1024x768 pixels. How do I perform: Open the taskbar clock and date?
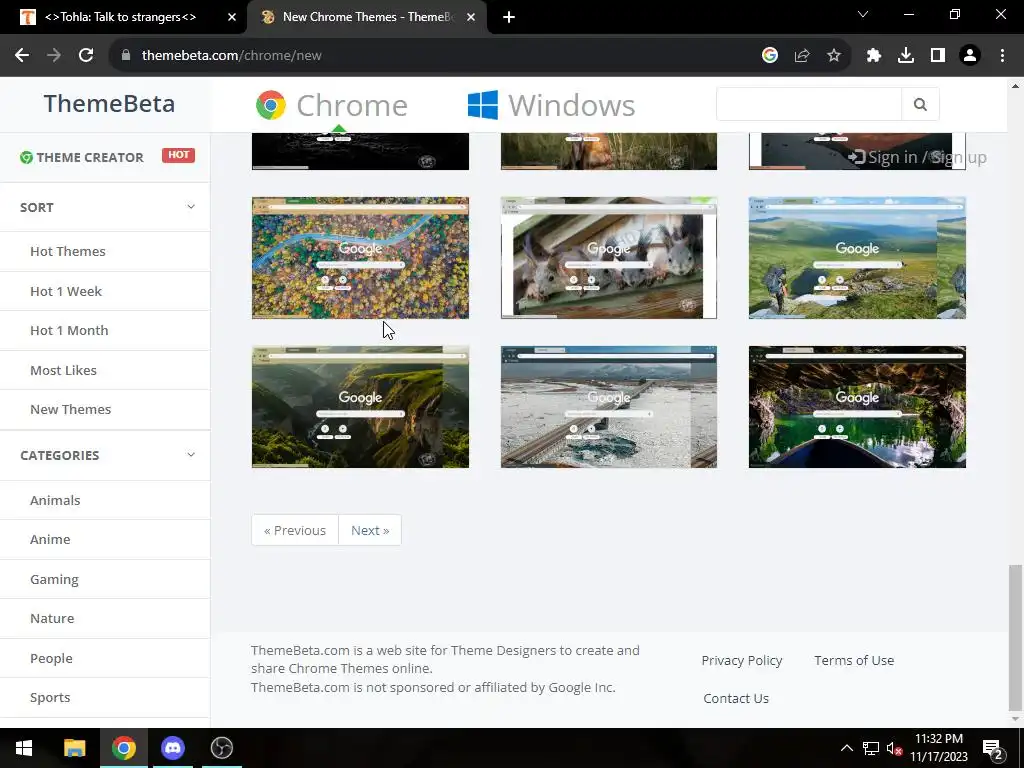(x=939, y=748)
